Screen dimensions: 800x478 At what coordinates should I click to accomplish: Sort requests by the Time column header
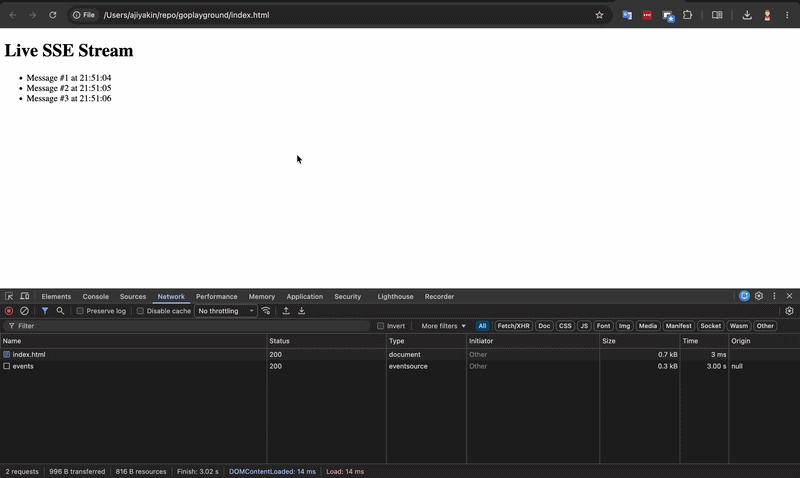point(705,341)
